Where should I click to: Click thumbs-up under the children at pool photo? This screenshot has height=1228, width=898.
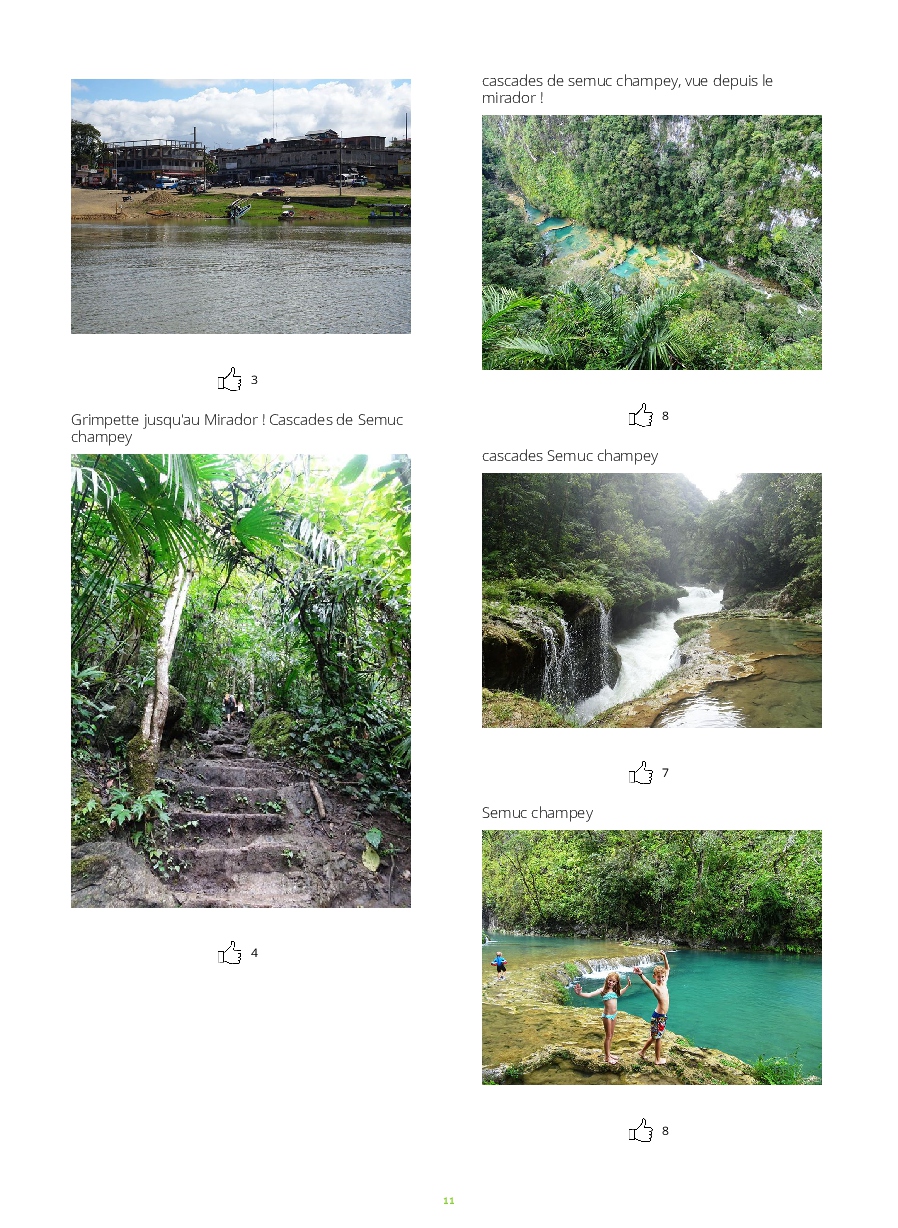point(641,1130)
